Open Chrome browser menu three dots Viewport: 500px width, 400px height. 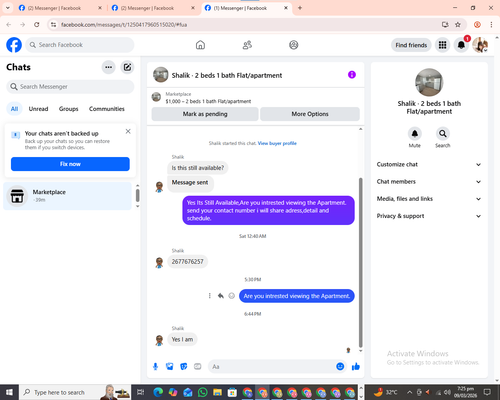[491, 25]
